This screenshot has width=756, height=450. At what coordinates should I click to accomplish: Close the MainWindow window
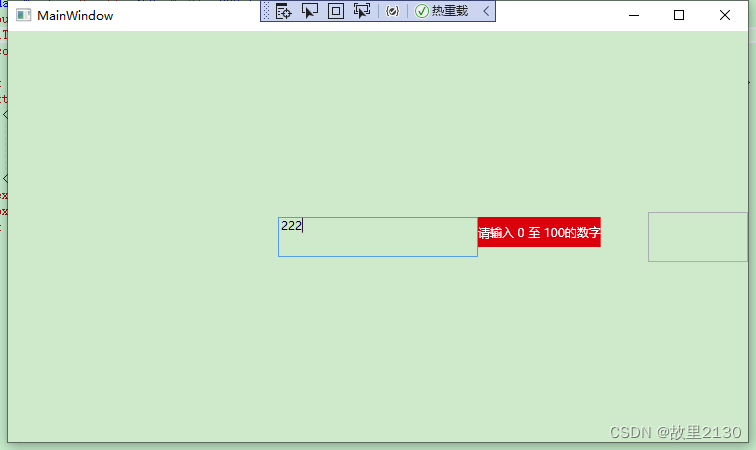click(725, 15)
